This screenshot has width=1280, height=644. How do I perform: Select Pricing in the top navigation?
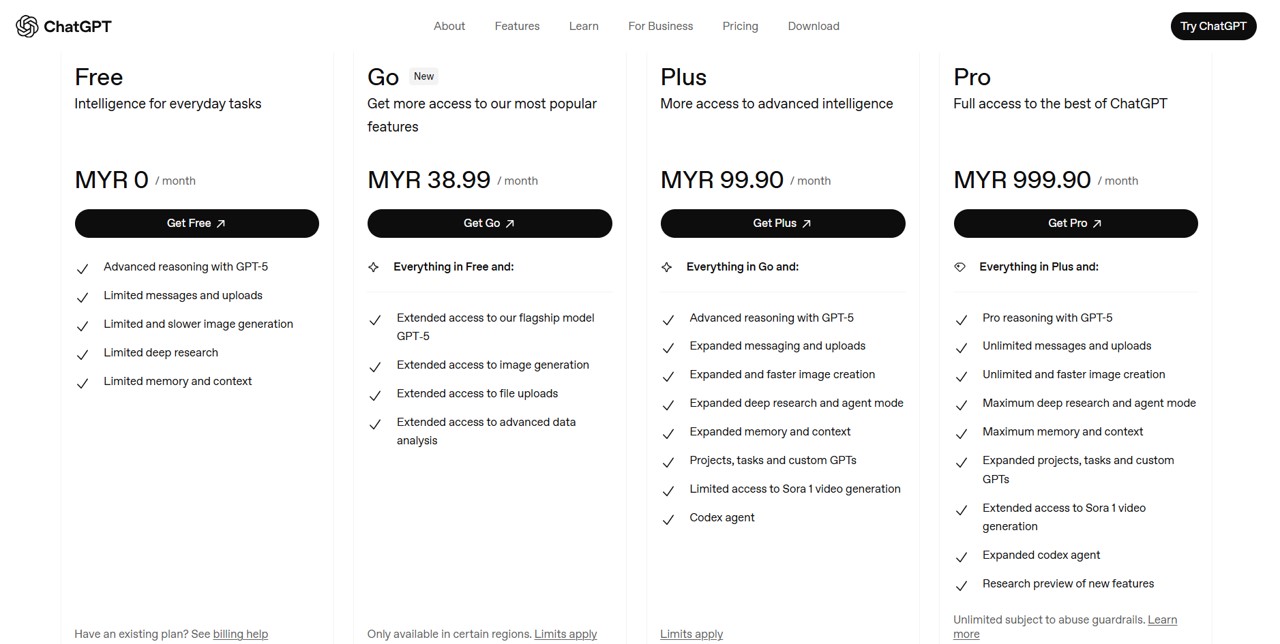click(740, 26)
